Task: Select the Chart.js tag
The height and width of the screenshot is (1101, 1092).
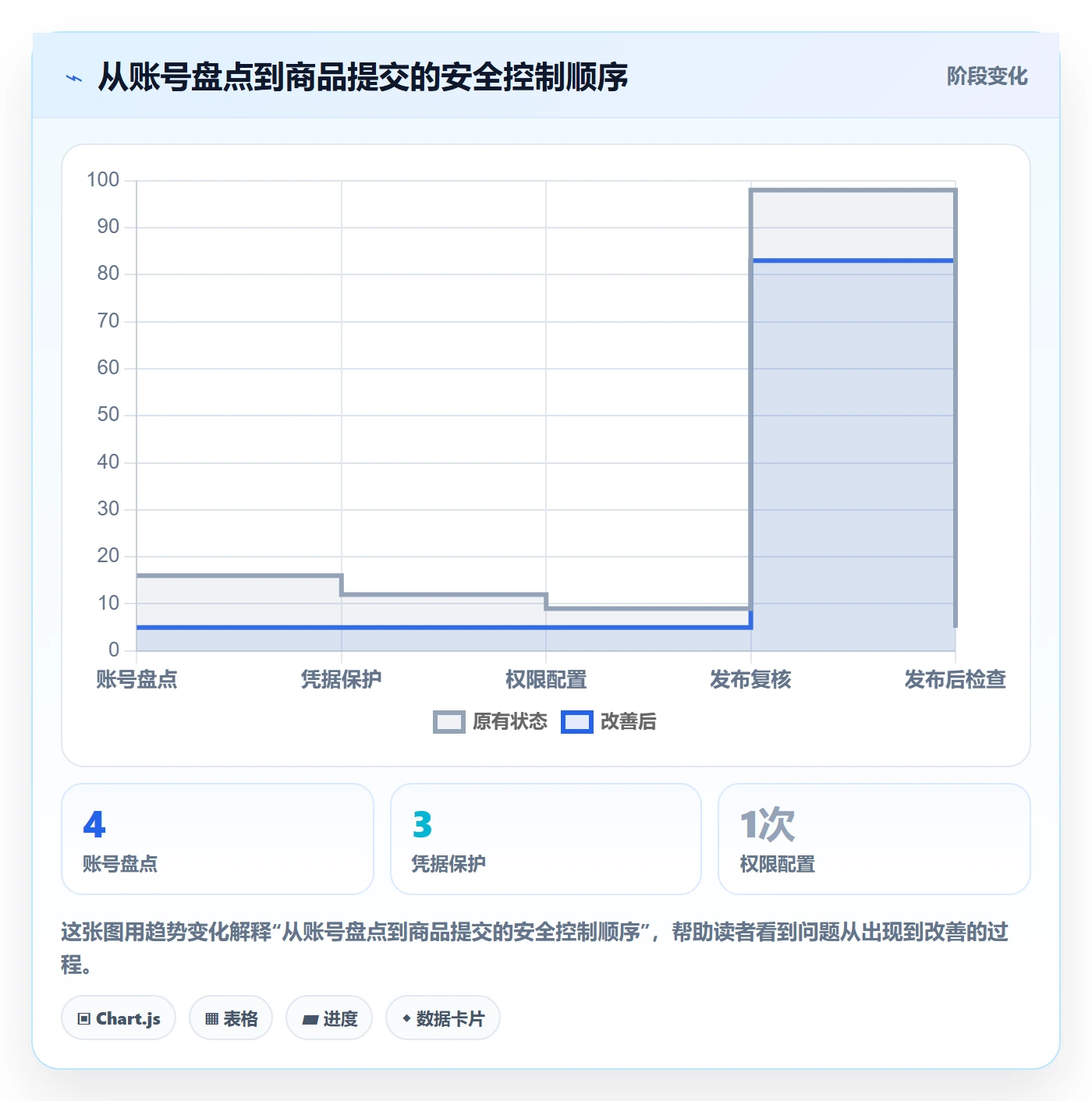Action: 119,1018
